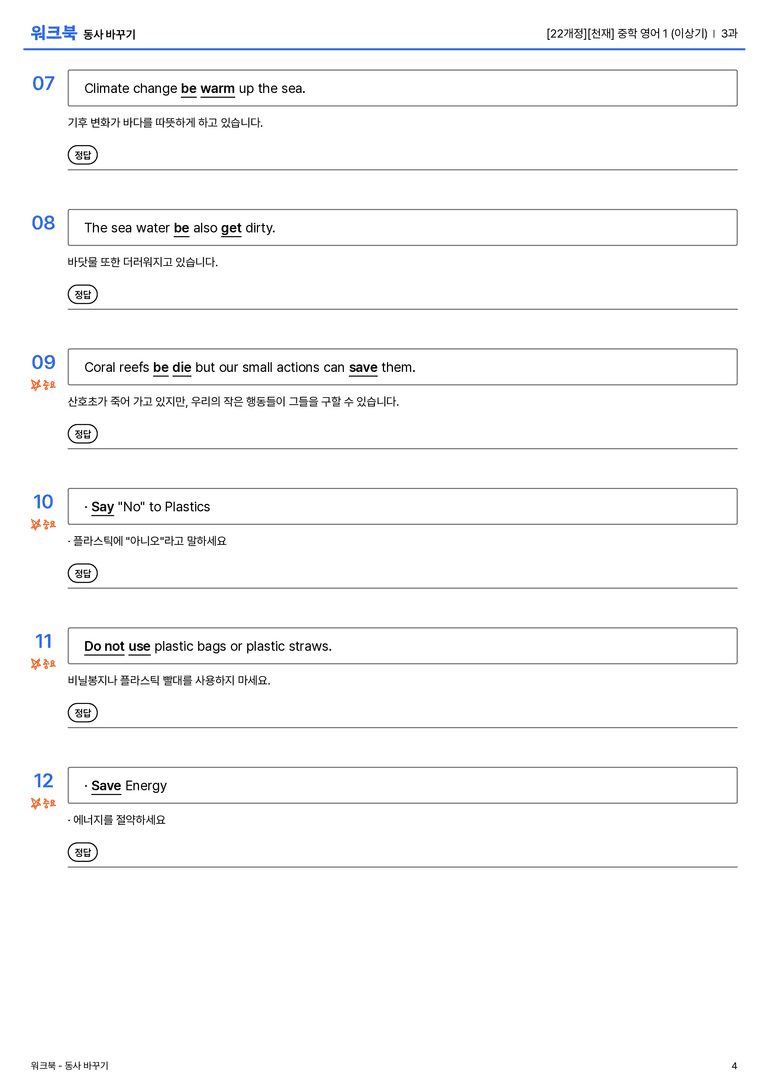Viewport: 768px width, 1087px height.
Task: Click the 워크북 header title
Action: click(53, 33)
